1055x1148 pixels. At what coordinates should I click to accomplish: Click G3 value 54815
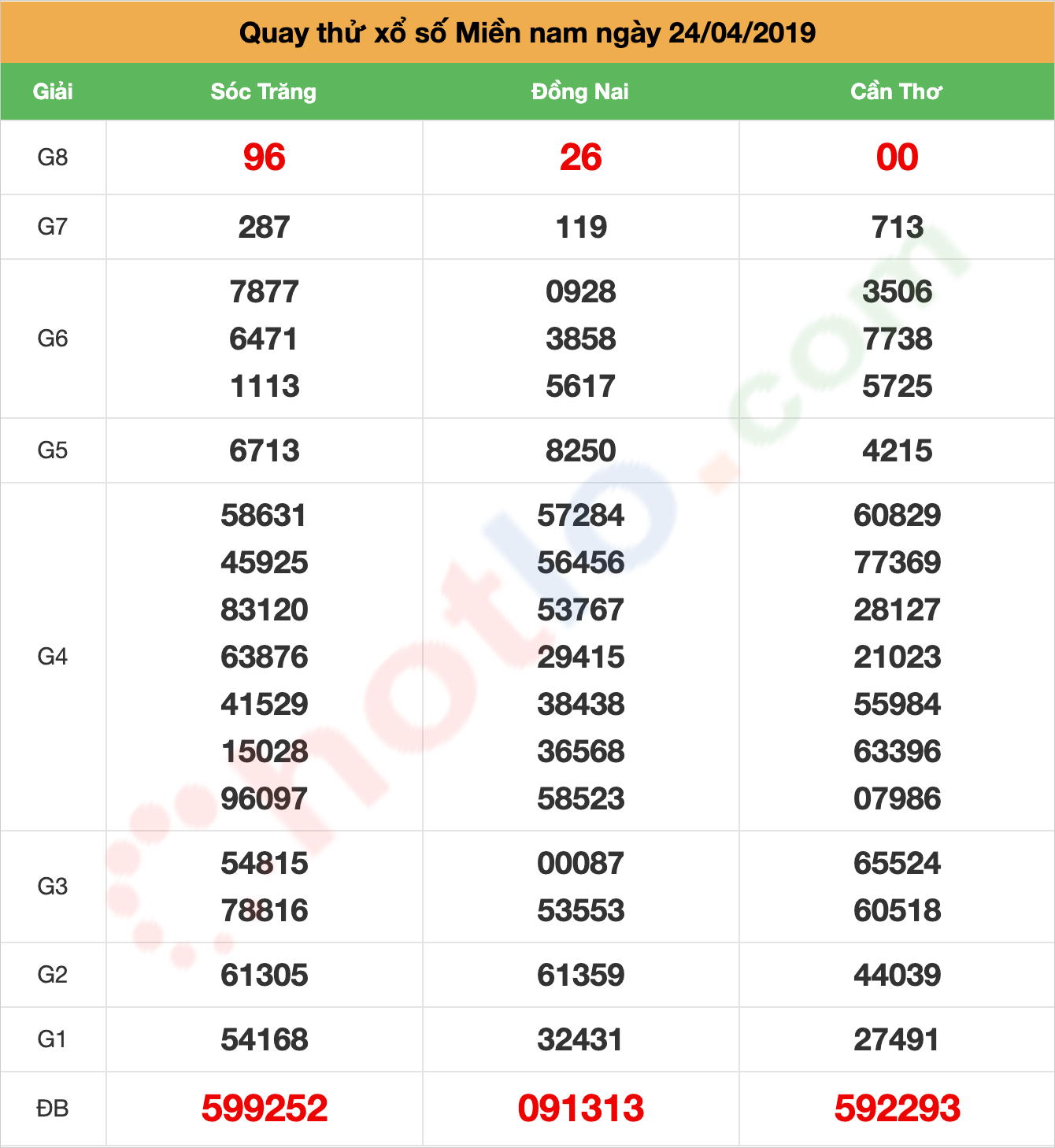tap(265, 864)
